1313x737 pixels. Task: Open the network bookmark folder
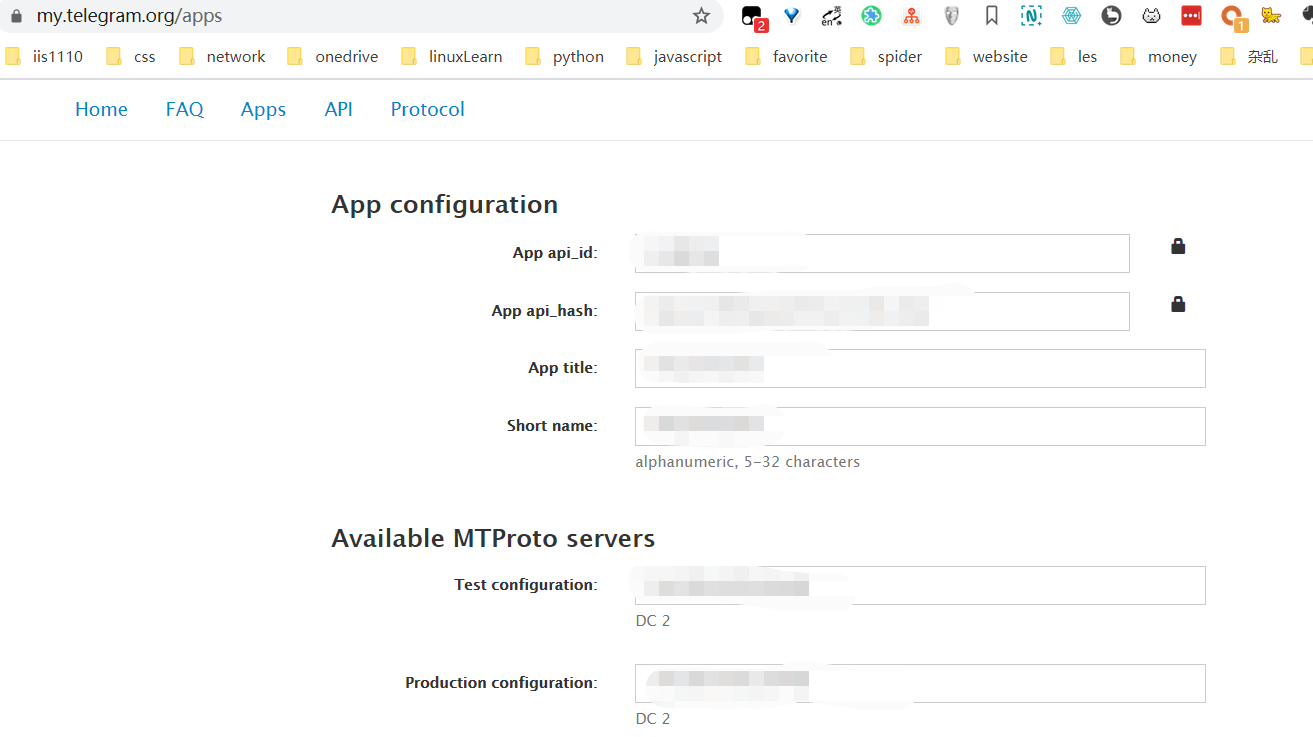[222, 57]
